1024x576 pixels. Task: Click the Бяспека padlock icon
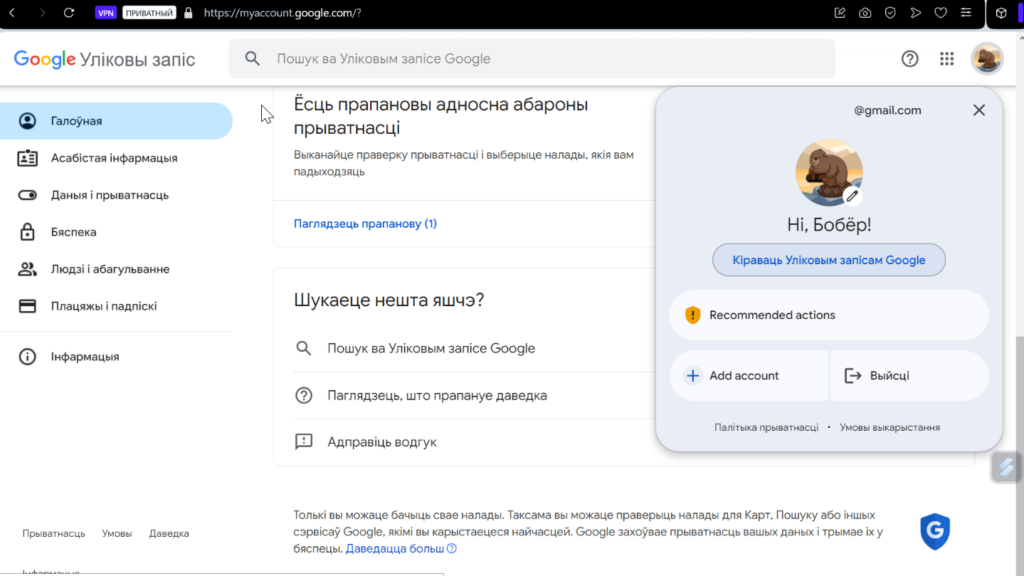(x=27, y=232)
